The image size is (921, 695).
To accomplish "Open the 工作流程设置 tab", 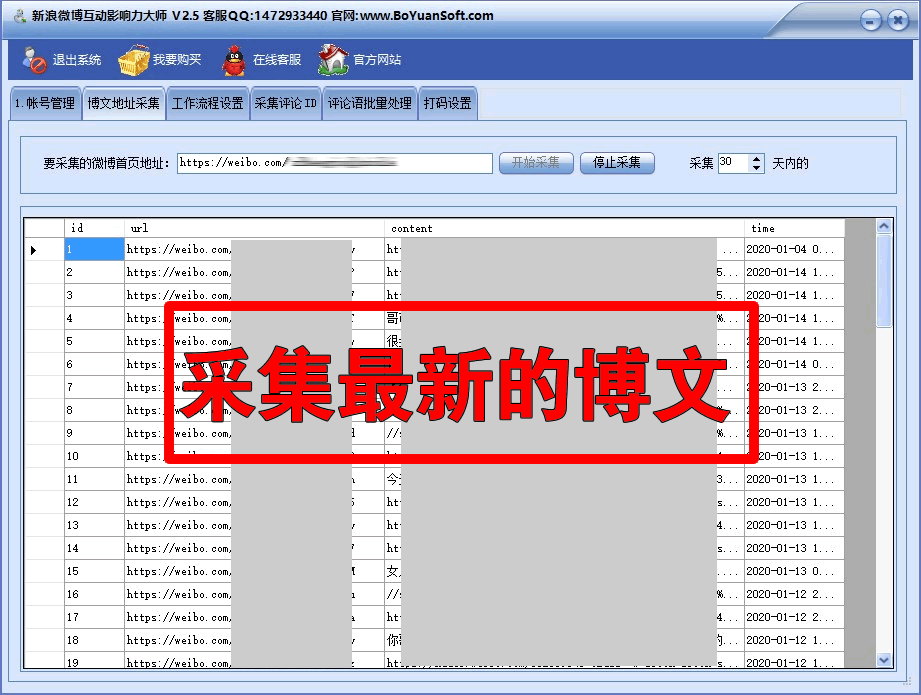I will point(208,103).
